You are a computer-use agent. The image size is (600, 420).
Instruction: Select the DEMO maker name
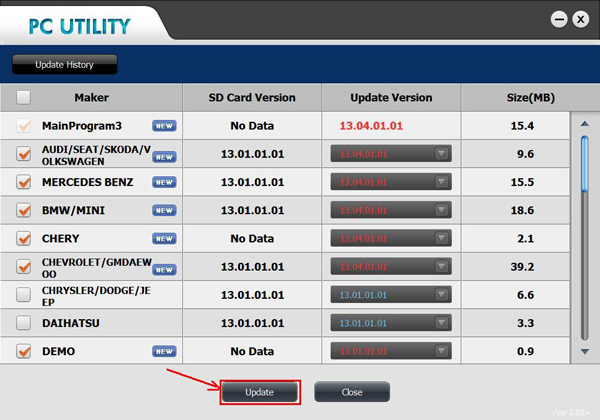coord(59,351)
